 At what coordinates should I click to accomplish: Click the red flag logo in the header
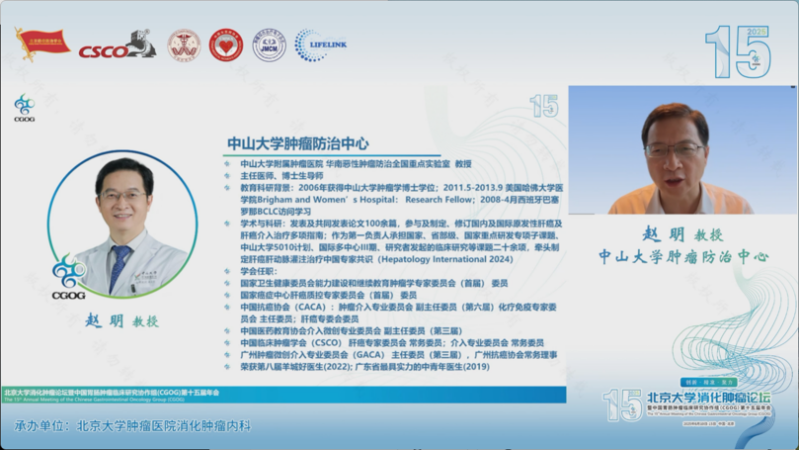tap(42, 42)
